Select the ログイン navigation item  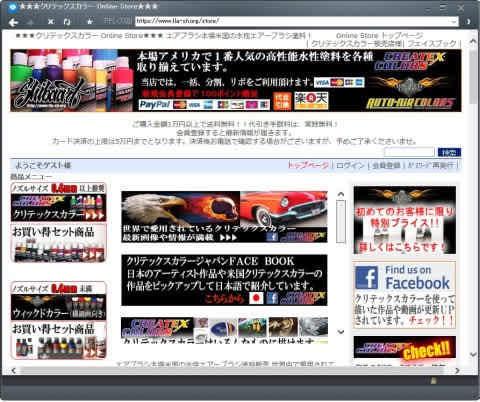pos(350,165)
